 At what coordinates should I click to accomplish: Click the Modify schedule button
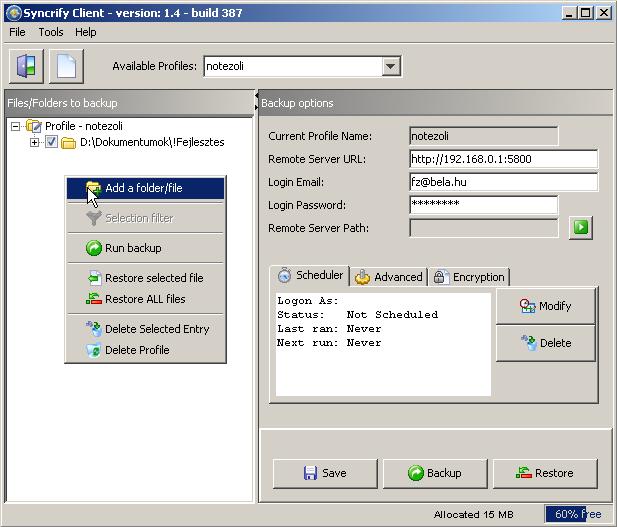545,306
